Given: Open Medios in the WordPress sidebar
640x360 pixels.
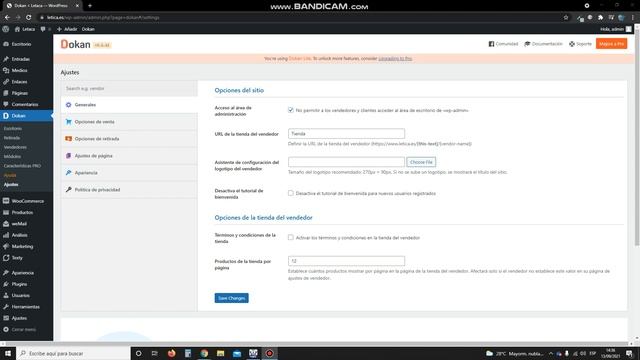Looking at the screenshot, I should [x=20, y=71].
